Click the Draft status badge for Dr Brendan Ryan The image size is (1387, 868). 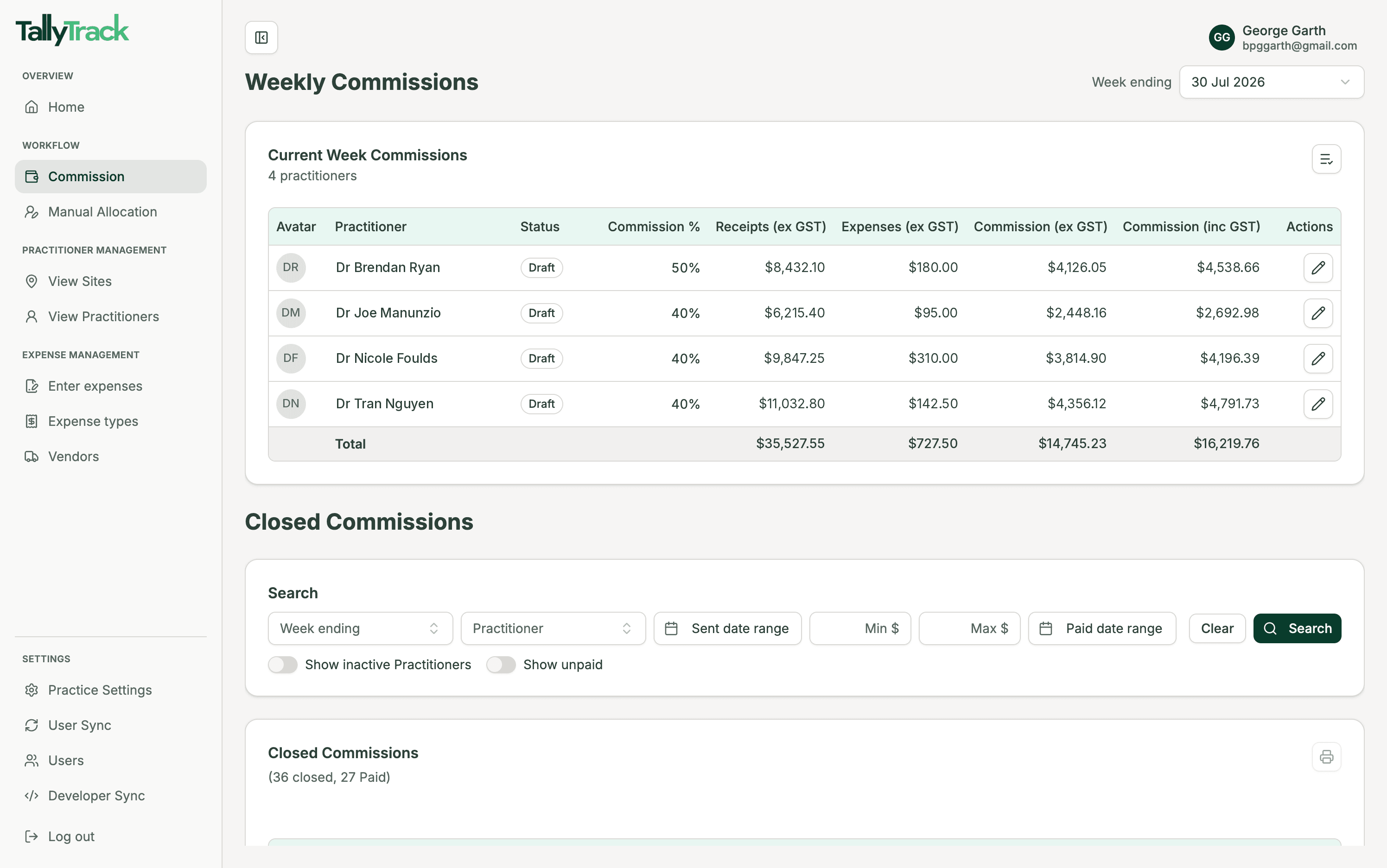541,267
